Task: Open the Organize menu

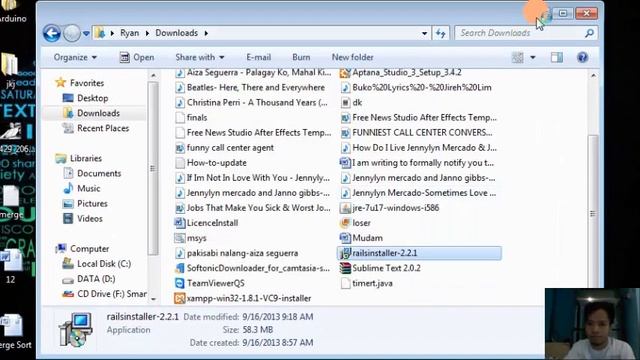Action: (x=75, y=58)
